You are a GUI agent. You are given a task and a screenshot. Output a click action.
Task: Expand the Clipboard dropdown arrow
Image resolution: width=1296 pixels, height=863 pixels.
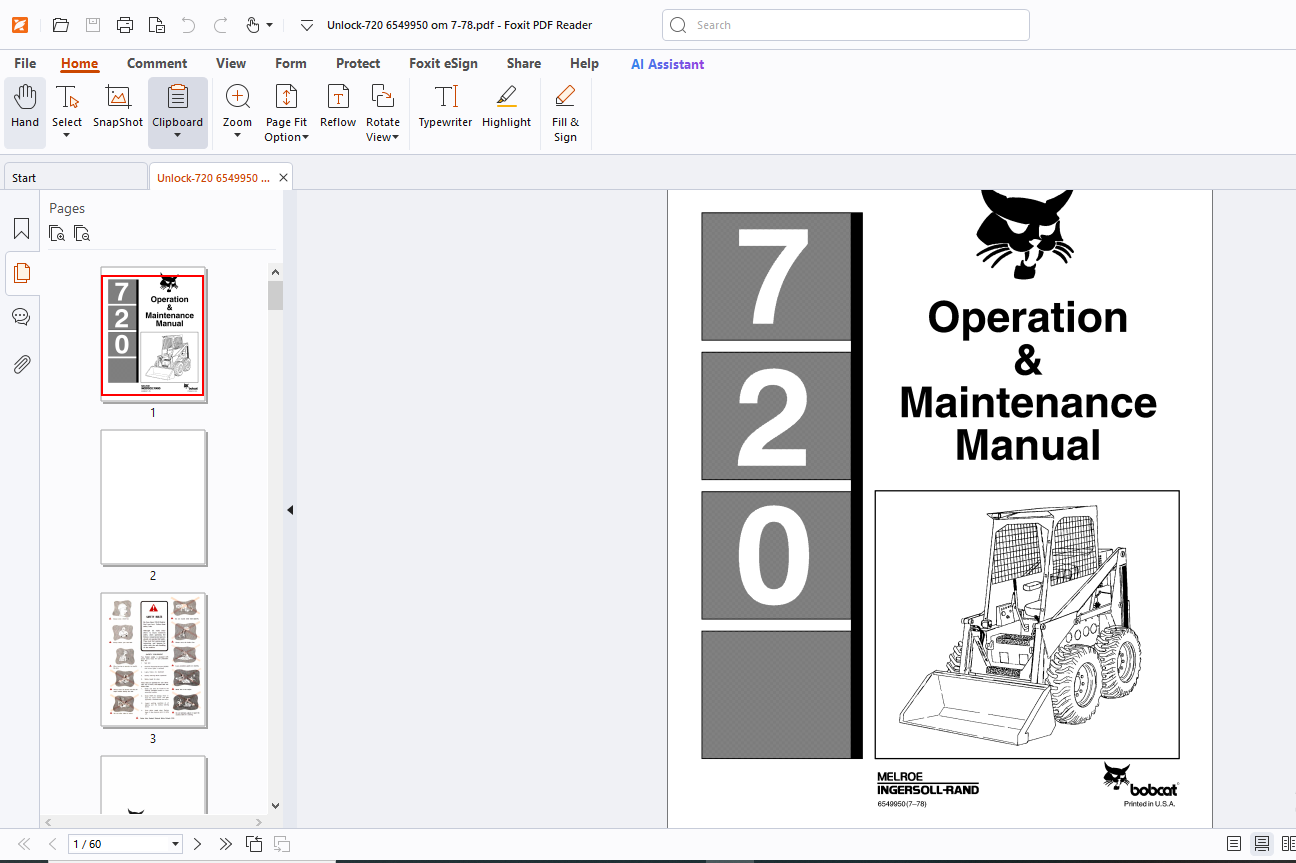(x=177, y=135)
